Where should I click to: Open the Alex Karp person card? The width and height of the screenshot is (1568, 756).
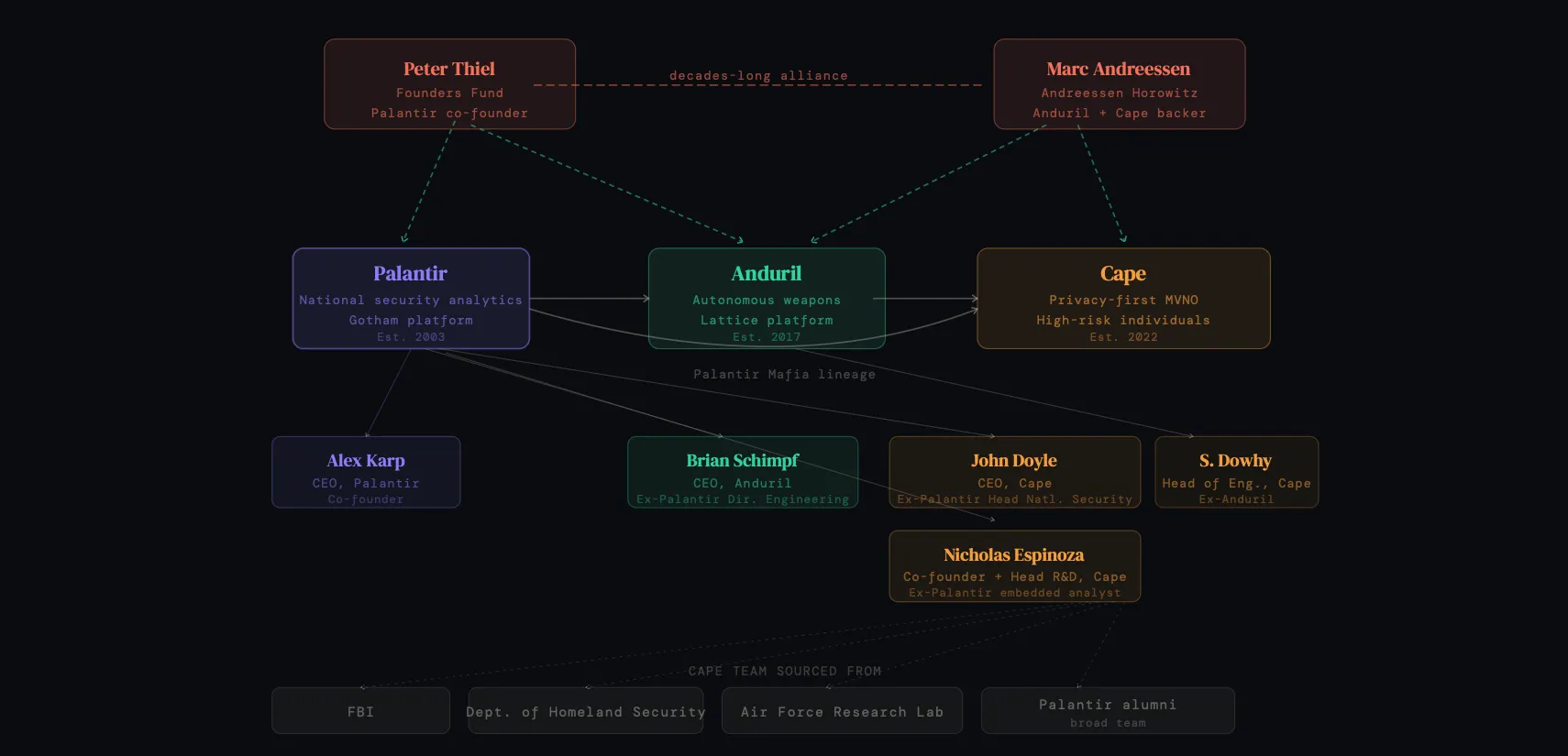tap(366, 471)
